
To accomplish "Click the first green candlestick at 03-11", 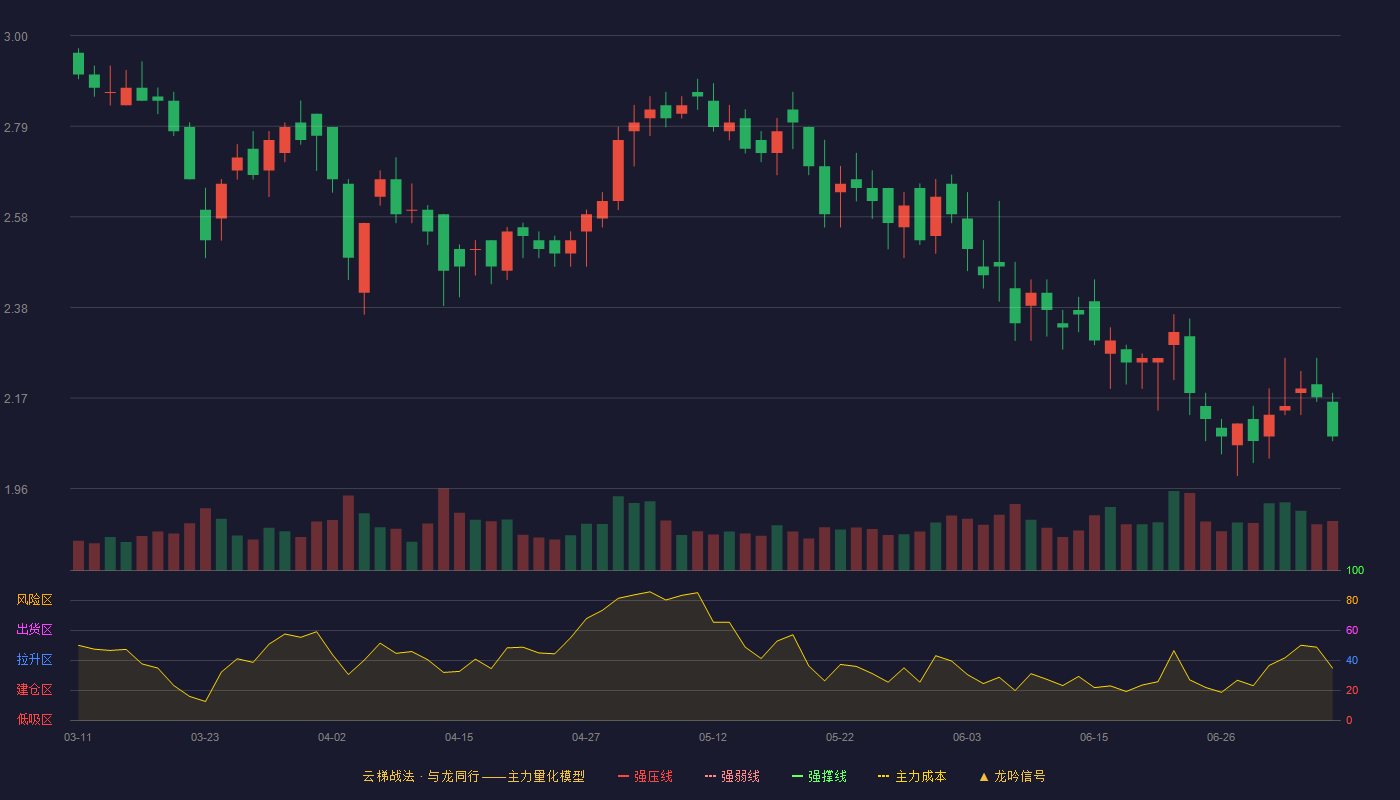I will click(x=78, y=64).
